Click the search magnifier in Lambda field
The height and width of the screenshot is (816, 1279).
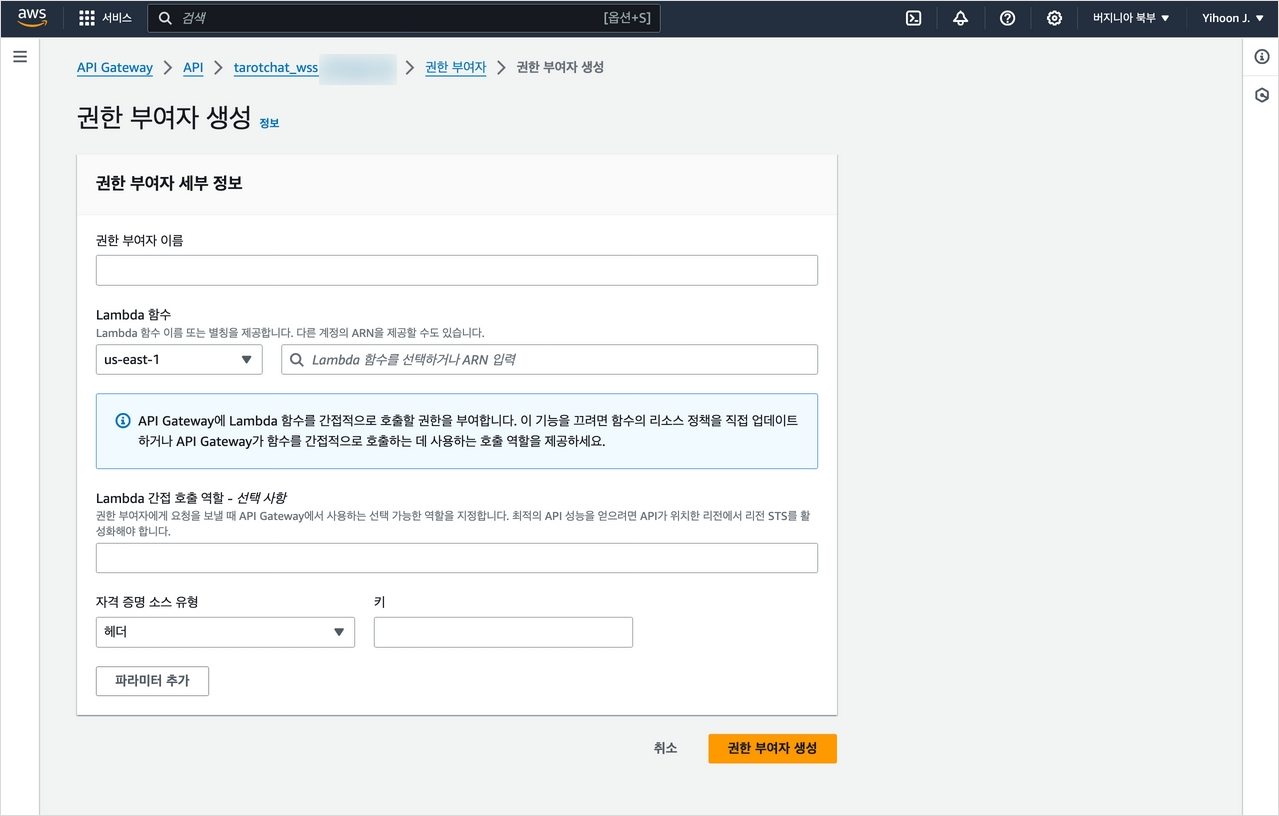[x=296, y=359]
